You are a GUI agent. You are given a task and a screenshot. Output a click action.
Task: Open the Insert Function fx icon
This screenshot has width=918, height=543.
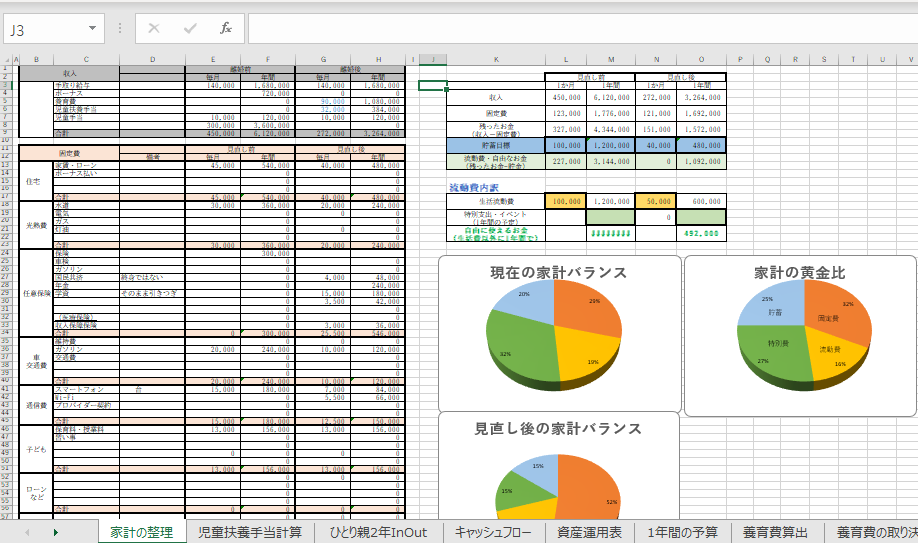[x=225, y=28]
